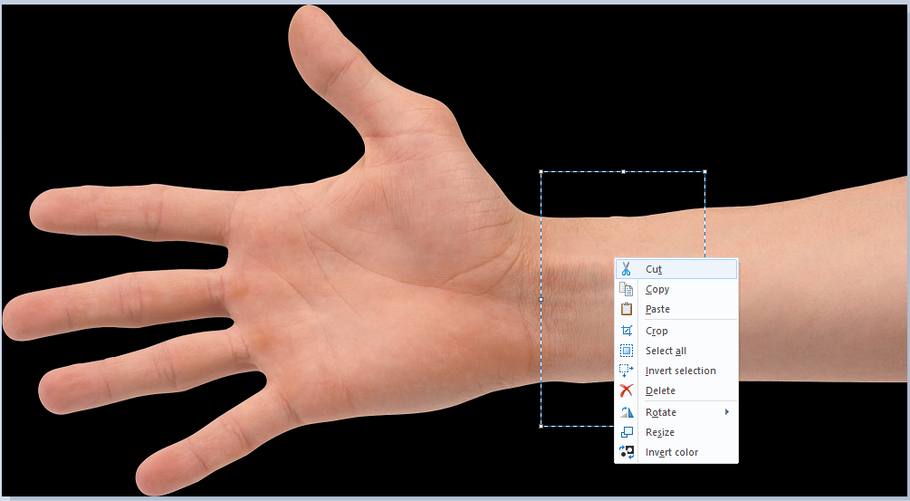Click the selection's top-right corner handle

[x=705, y=172]
